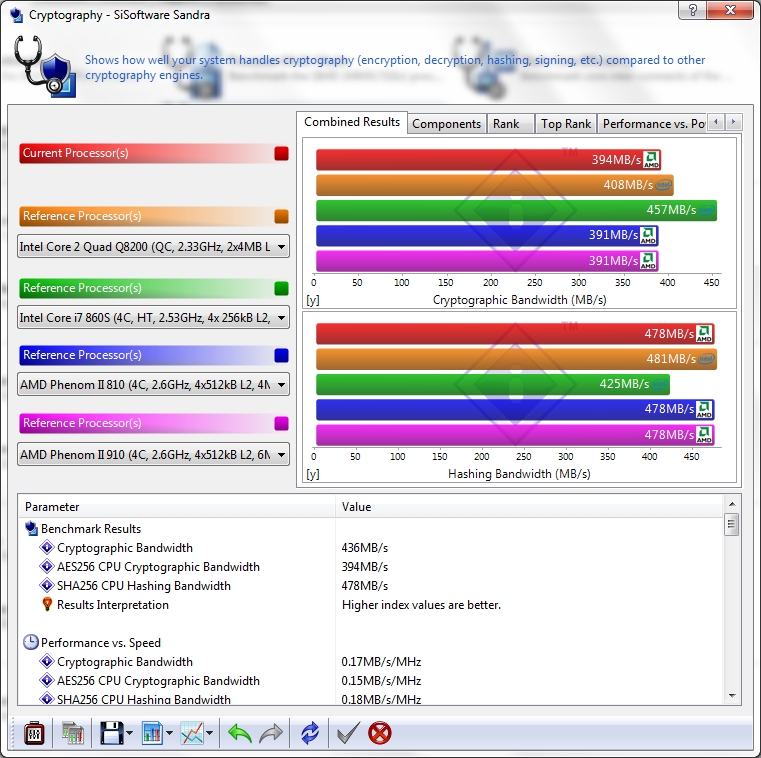The image size is (761, 758).
Task: Click the scrollbar down arrow in results list
Action: click(x=731, y=696)
